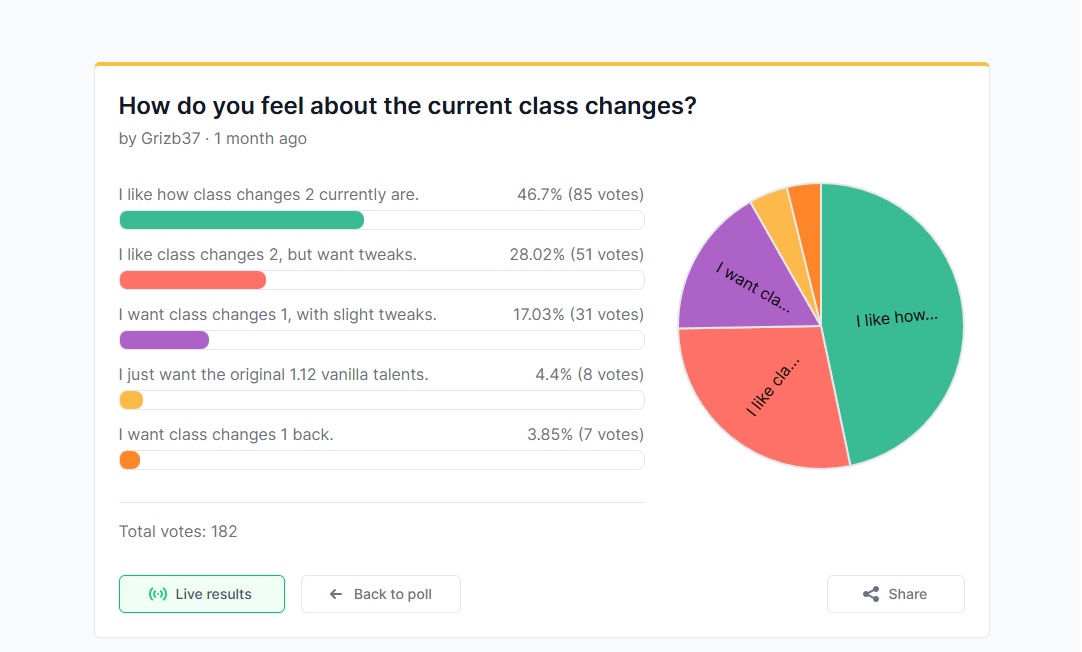Image resolution: width=1082 pixels, height=652 pixels.
Task: Click the orange bar for class changes 1 back
Action: [130, 460]
